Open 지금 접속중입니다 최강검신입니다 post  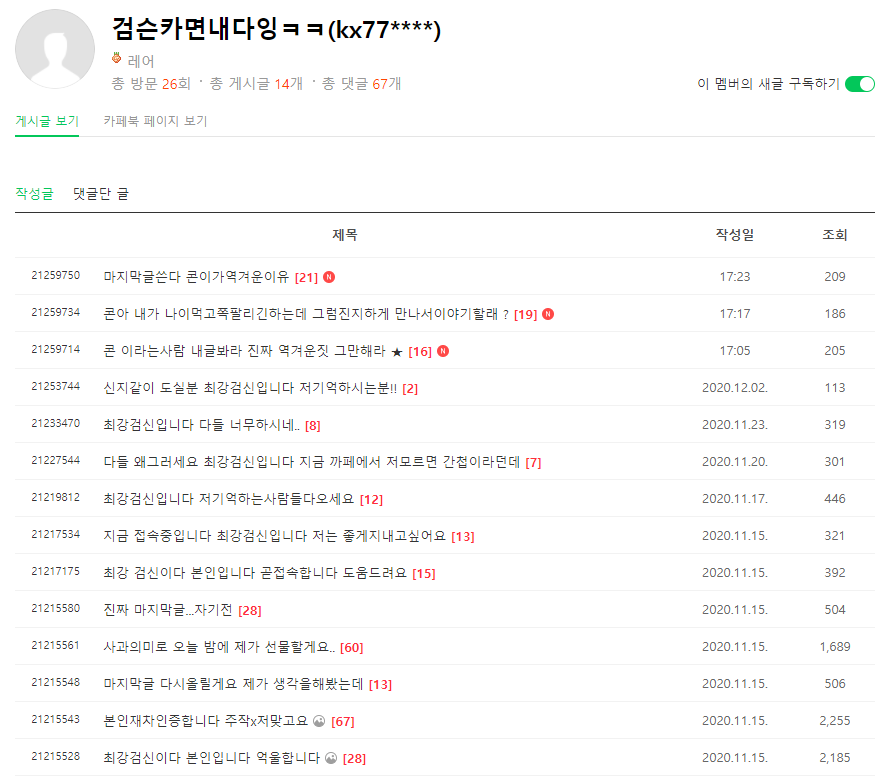pyautogui.click(x=274, y=536)
